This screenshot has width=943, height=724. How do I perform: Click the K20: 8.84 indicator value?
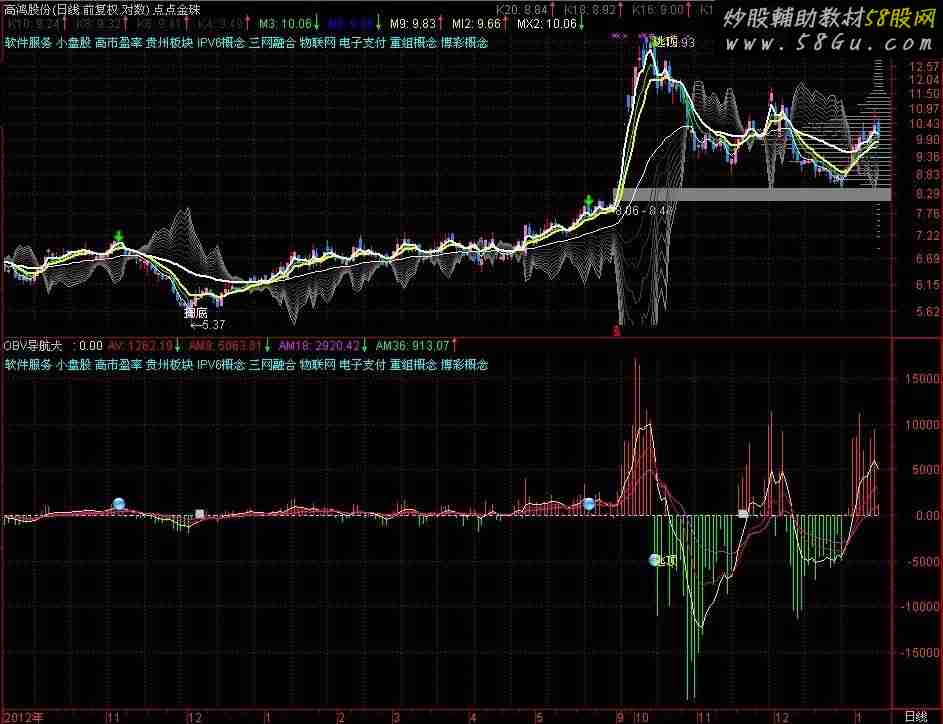pyautogui.click(x=521, y=10)
